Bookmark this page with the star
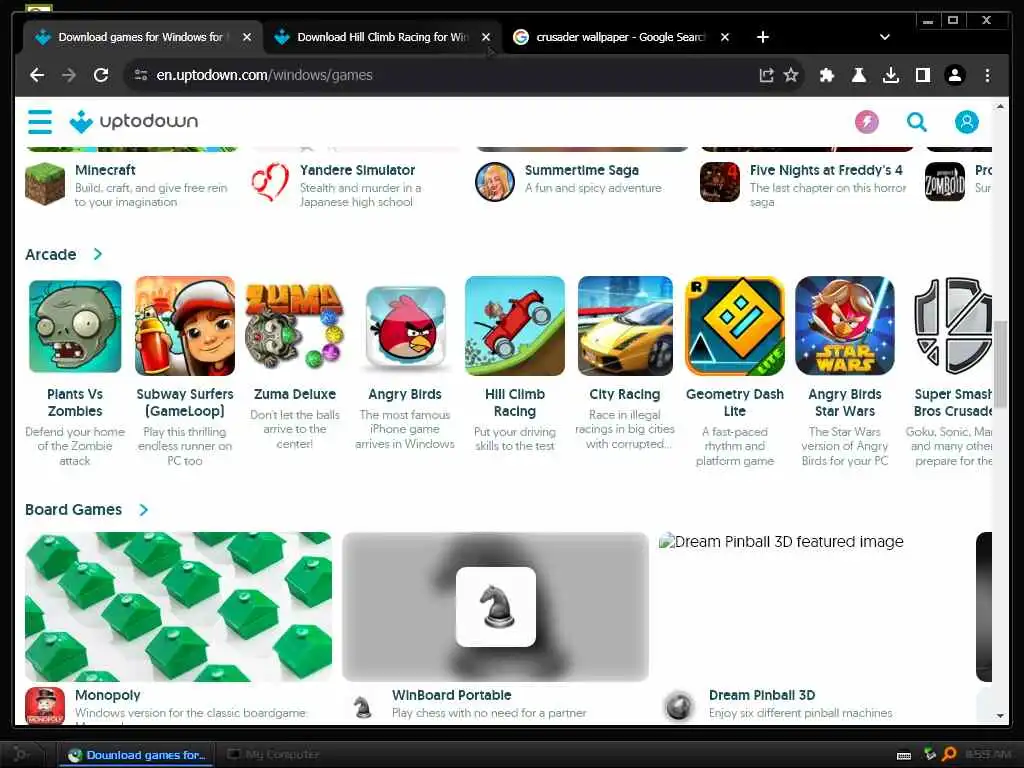Screen dimensions: 1024x768 pos(791,75)
